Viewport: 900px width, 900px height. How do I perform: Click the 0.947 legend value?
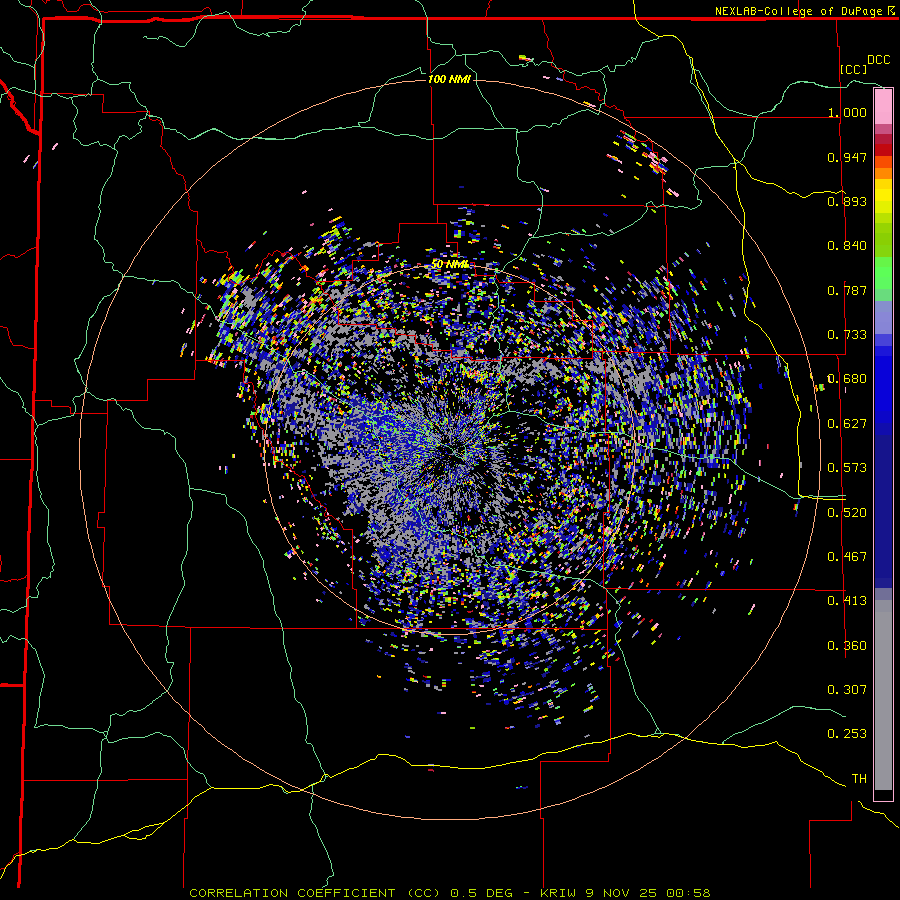(847, 157)
